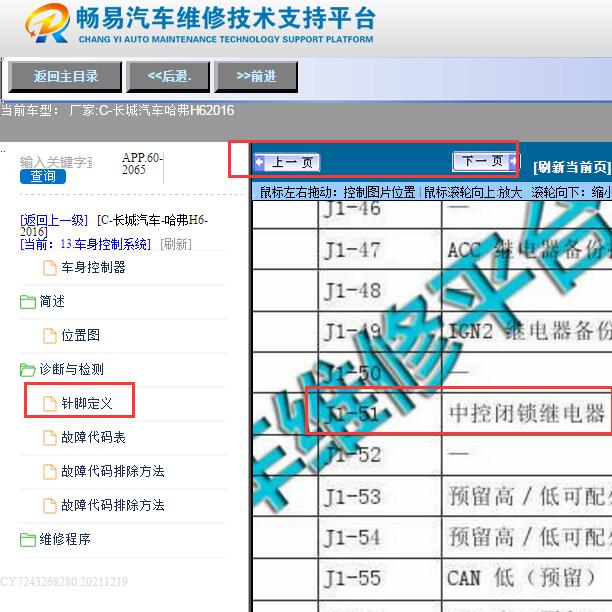Open 位置图 document
This screenshot has height=612, width=612.
click(x=80, y=335)
